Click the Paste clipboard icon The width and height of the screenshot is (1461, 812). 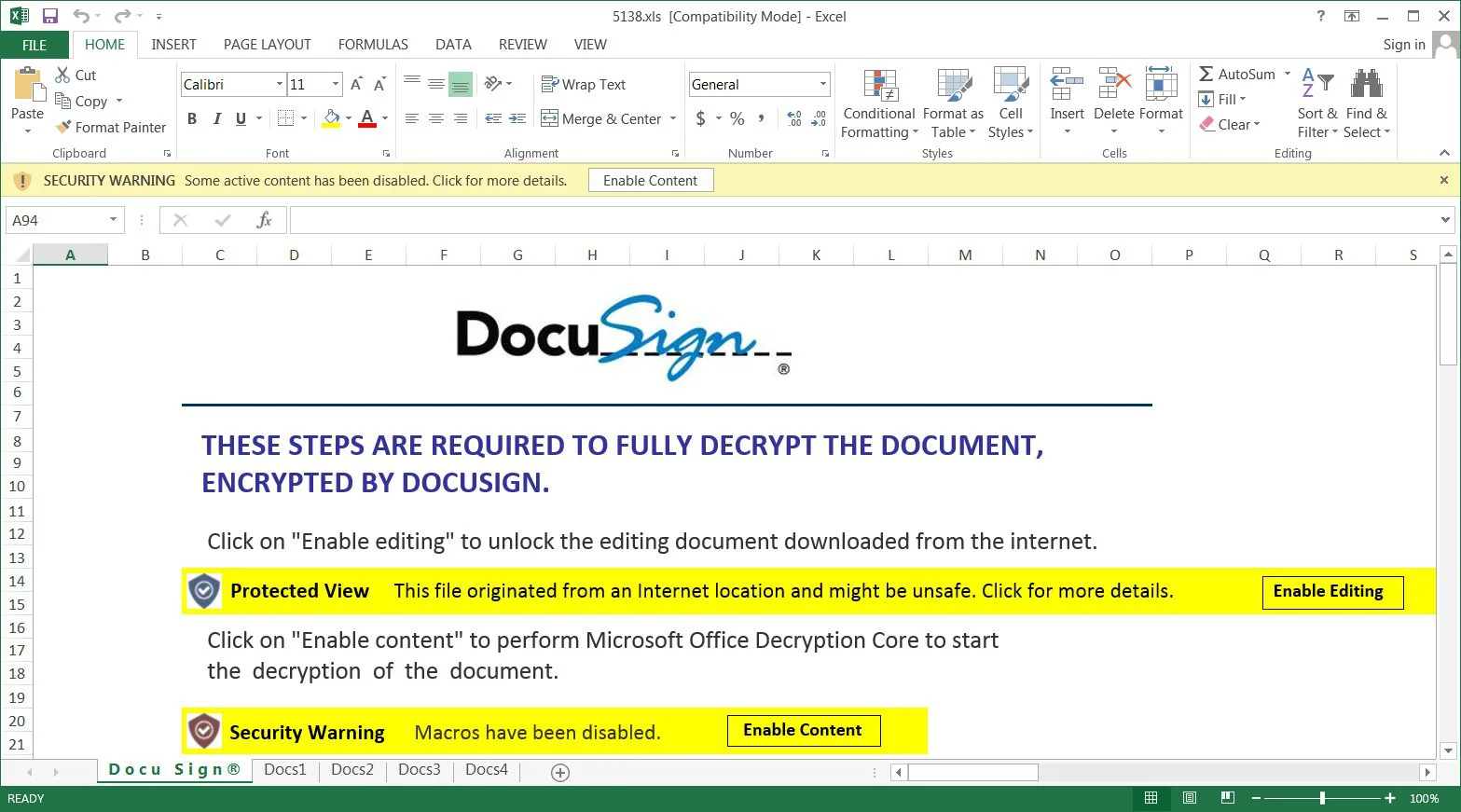28,84
